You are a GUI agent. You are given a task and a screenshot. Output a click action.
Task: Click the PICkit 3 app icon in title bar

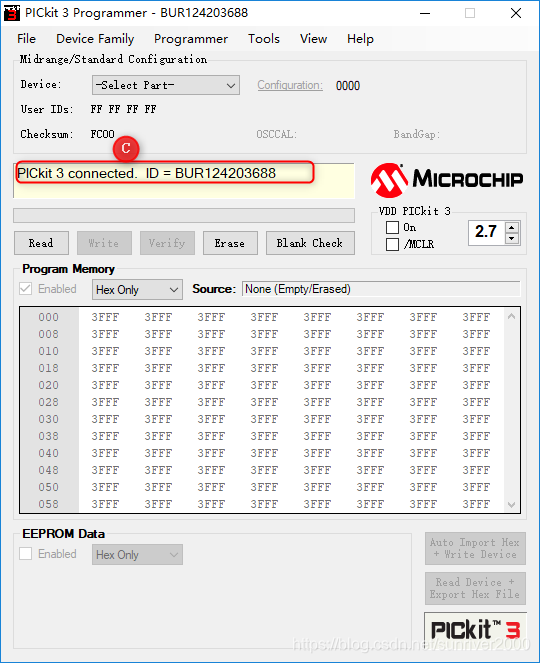[12, 13]
